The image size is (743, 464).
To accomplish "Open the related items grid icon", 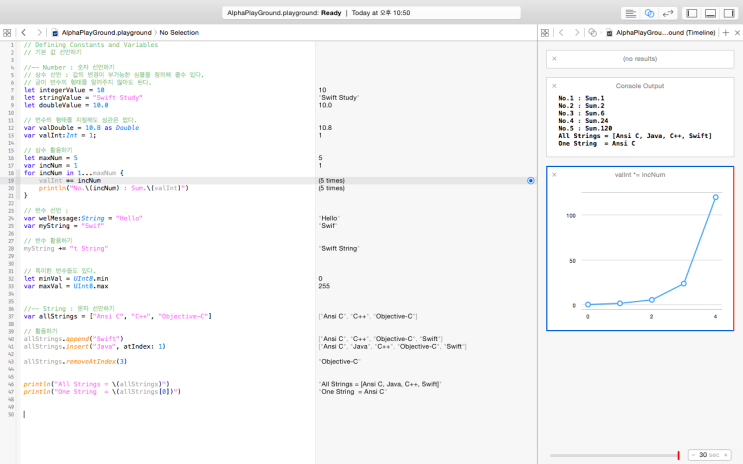I will (x=9, y=32).
